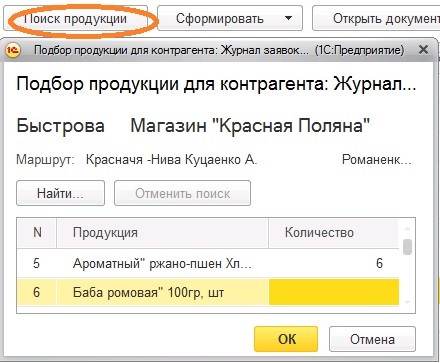Viewport: 440px width, 363px height.
Task: Click the table scrollbar thumb
Action: tap(407, 247)
